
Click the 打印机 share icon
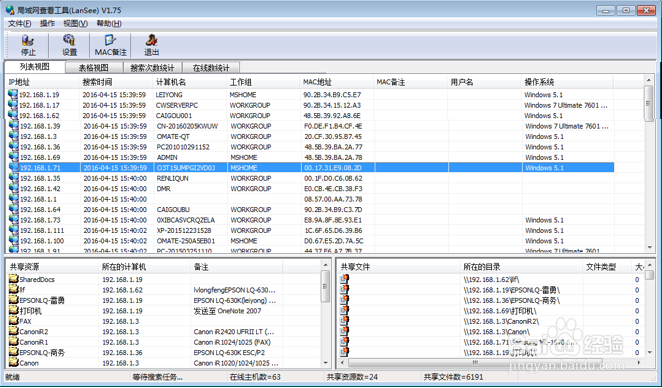[x=14, y=310]
